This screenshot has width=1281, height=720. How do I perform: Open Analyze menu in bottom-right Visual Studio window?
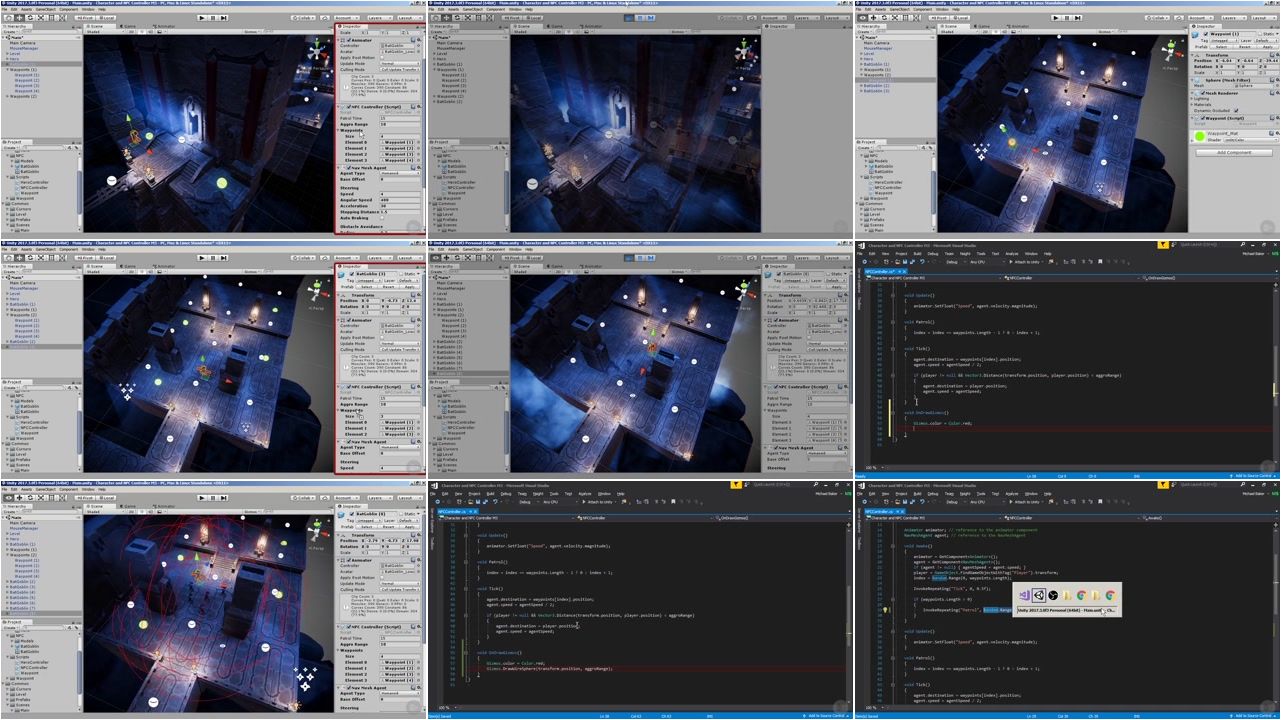coord(1011,494)
